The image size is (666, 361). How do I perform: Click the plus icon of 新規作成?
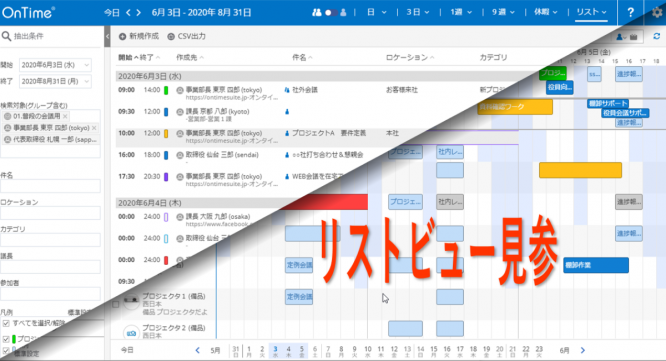122,37
